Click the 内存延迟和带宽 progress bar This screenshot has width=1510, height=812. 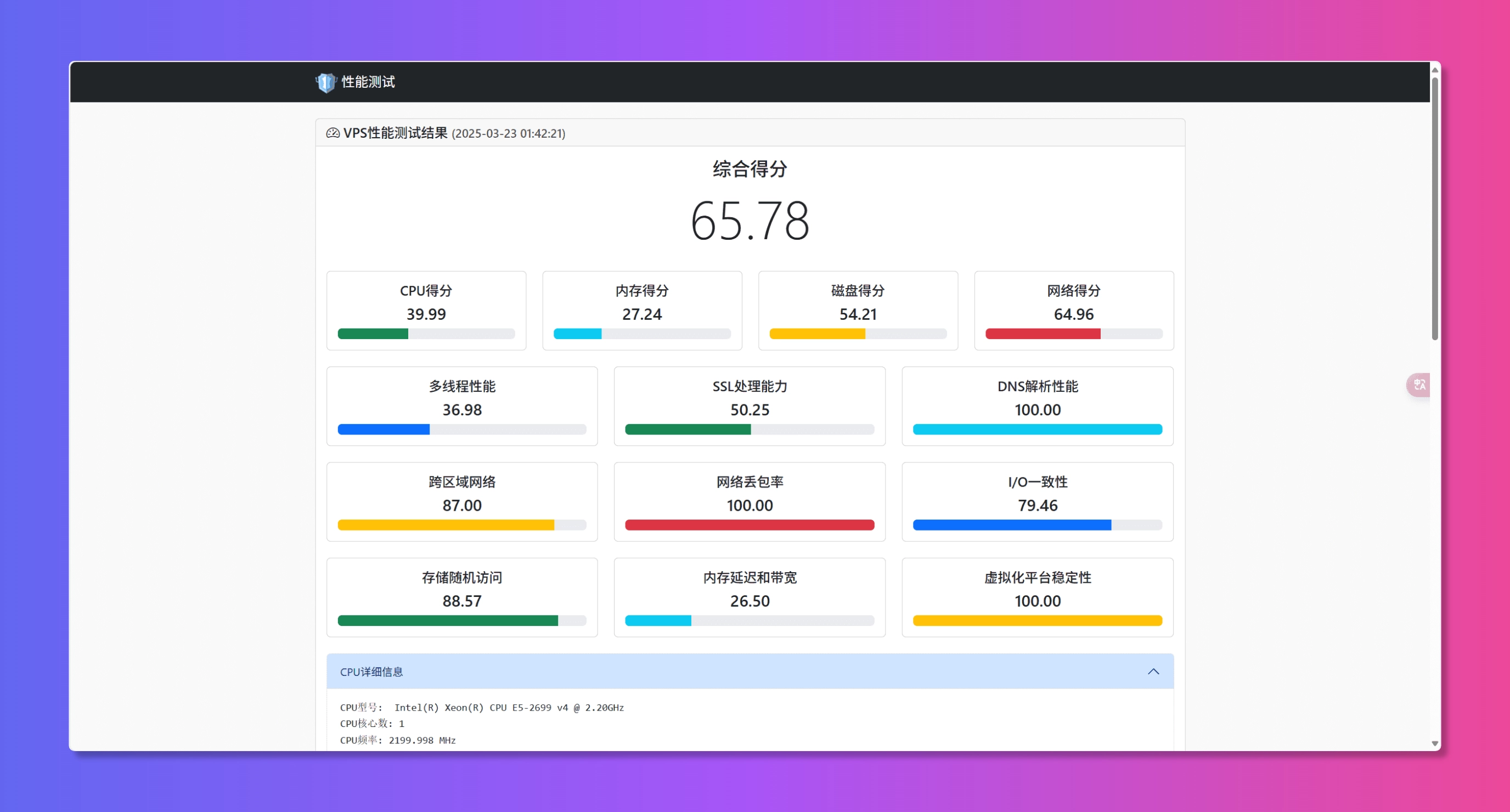click(x=749, y=621)
